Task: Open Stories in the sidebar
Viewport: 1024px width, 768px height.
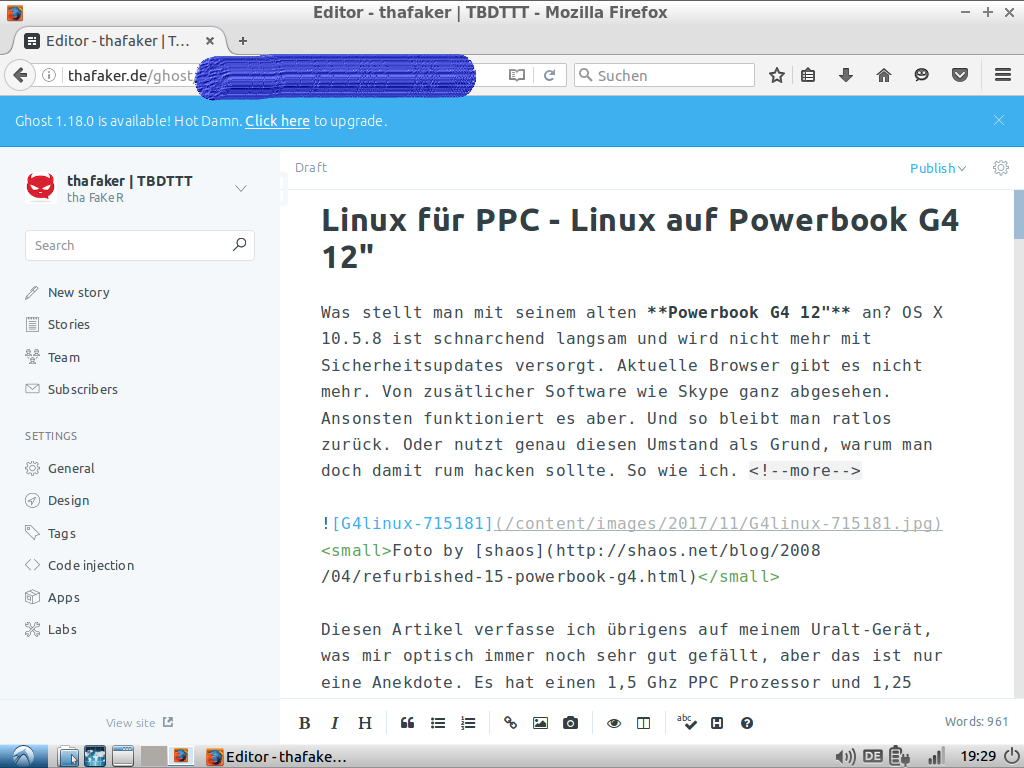Action: pyautogui.click(x=68, y=325)
